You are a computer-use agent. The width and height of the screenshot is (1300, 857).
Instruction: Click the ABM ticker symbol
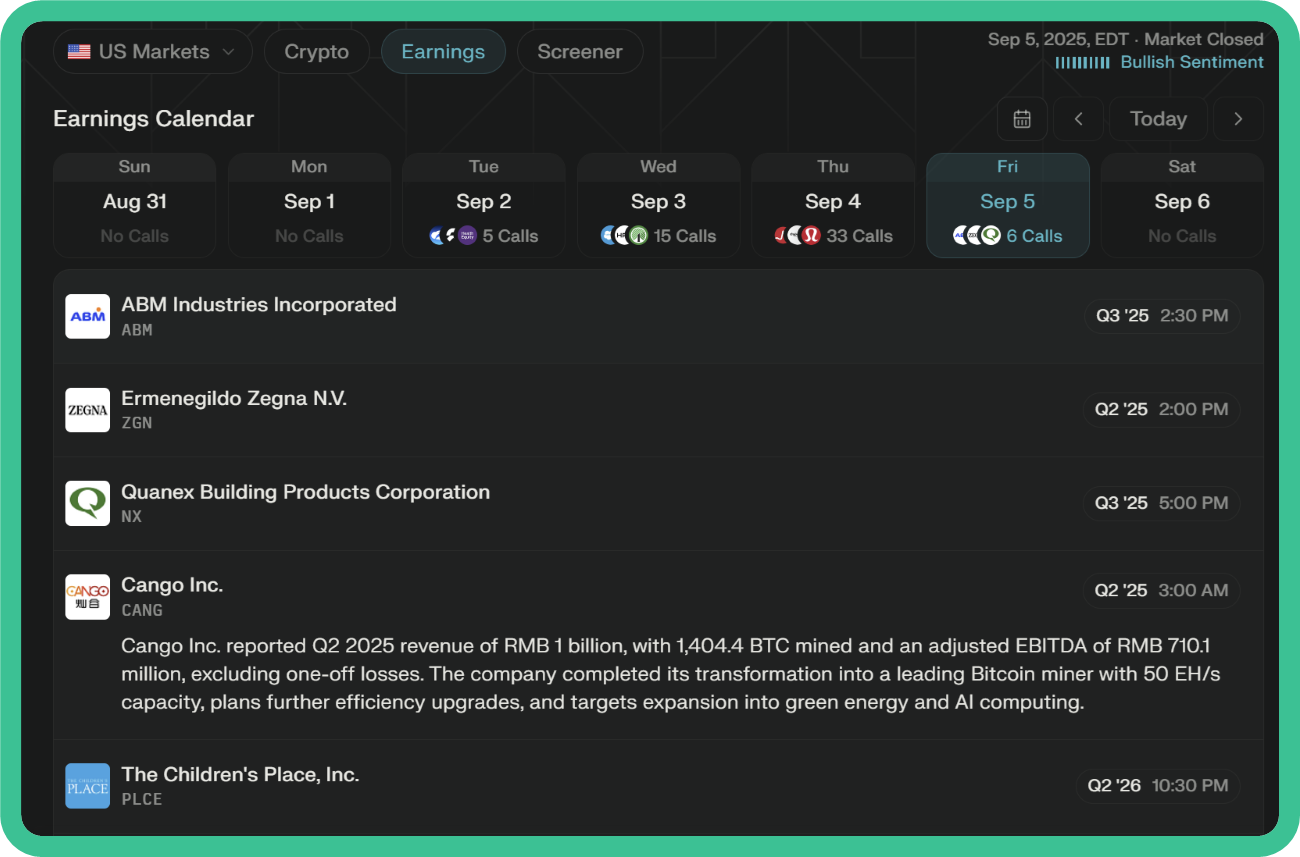(x=137, y=330)
